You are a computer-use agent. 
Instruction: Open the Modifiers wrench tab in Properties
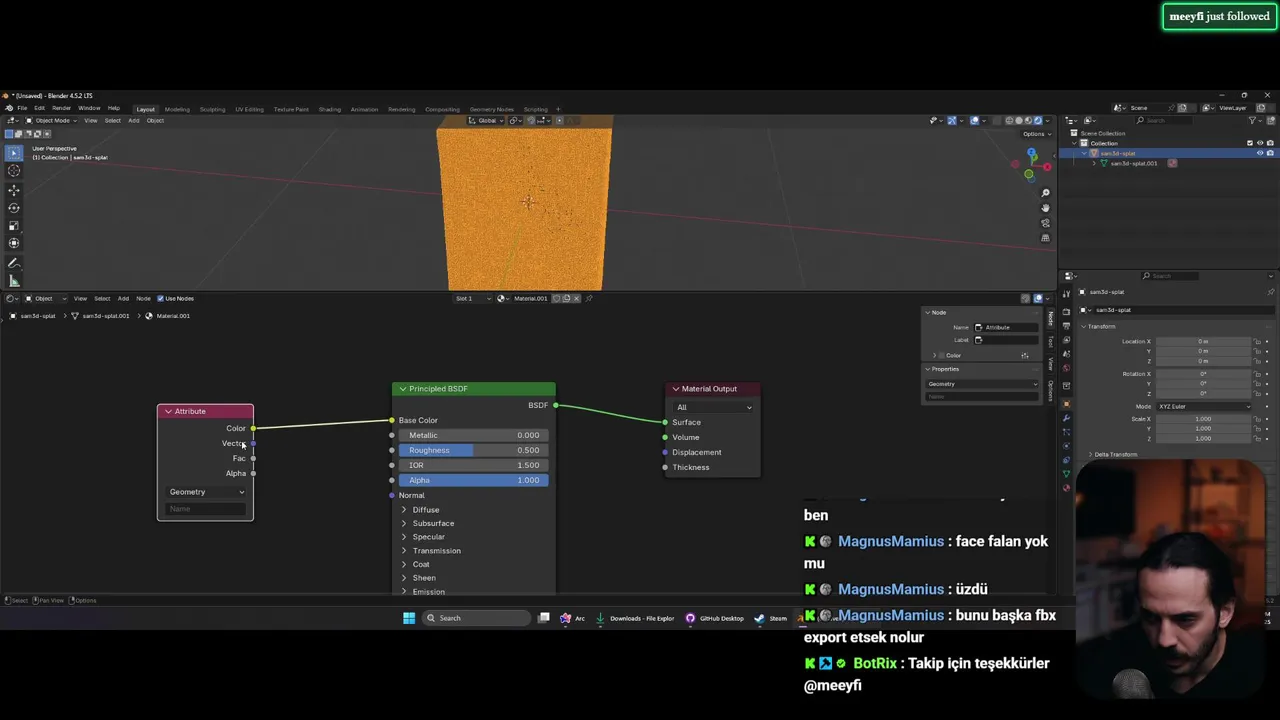(1067, 418)
